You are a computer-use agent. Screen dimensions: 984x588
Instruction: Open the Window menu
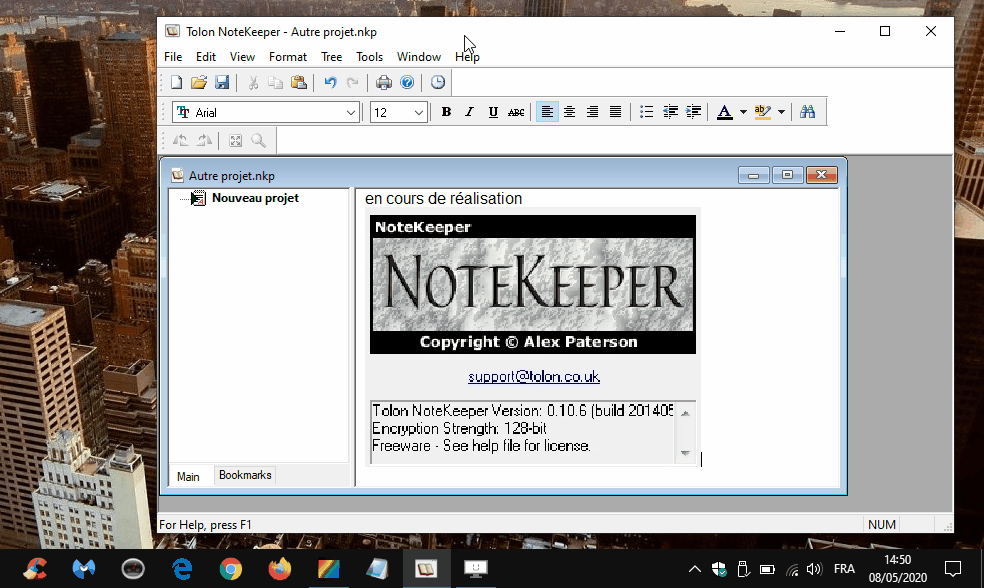pyautogui.click(x=419, y=56)
